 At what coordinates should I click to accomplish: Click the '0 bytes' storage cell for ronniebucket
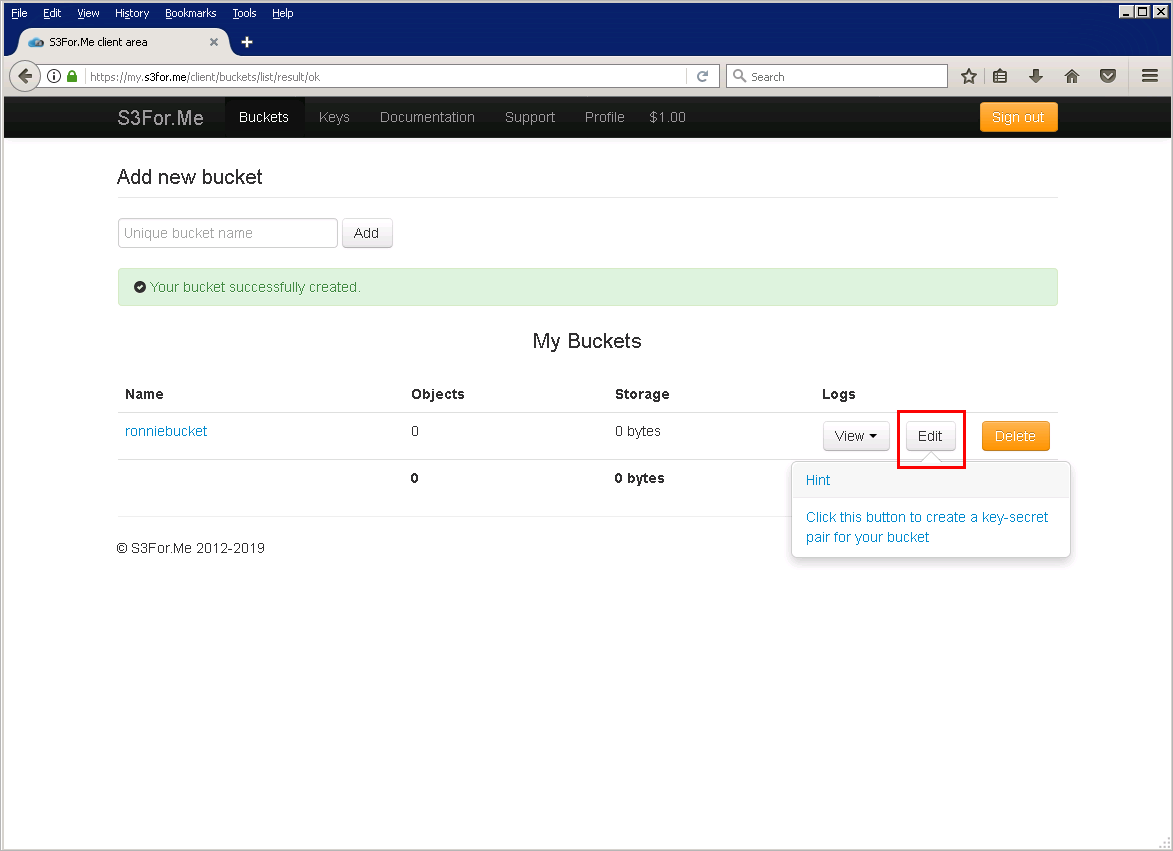coord(637,431)
